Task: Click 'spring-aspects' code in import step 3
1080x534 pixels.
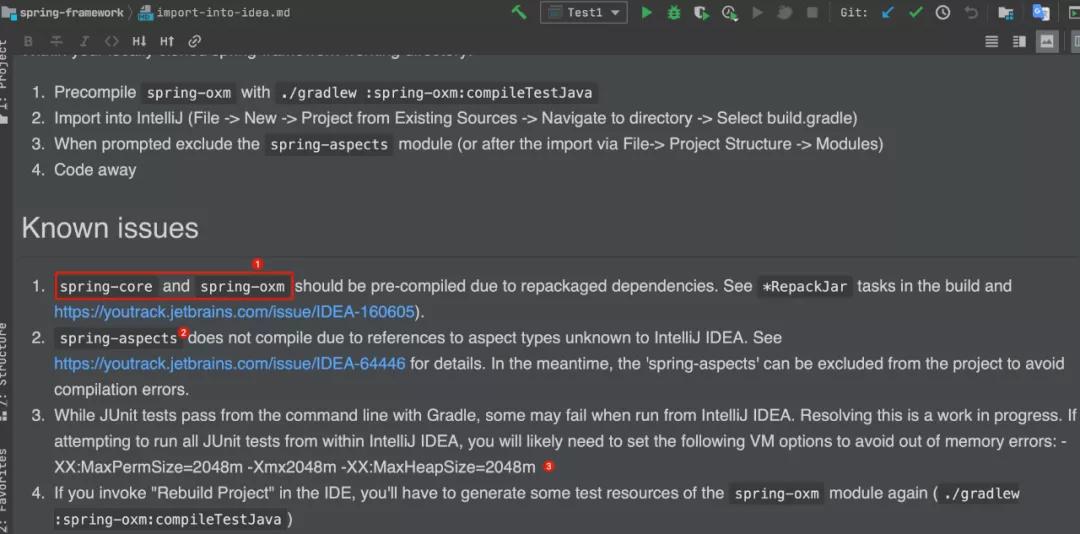Action: tap(330, 145)
